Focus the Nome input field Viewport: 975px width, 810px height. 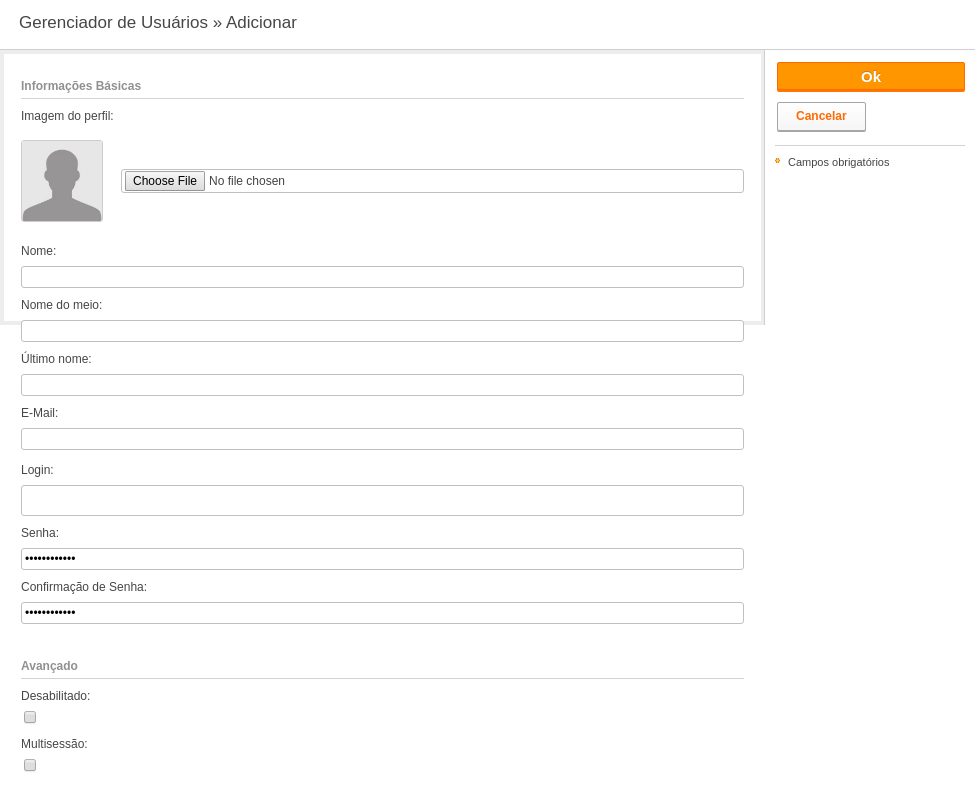pyautogui.click(x=382, y=277)
